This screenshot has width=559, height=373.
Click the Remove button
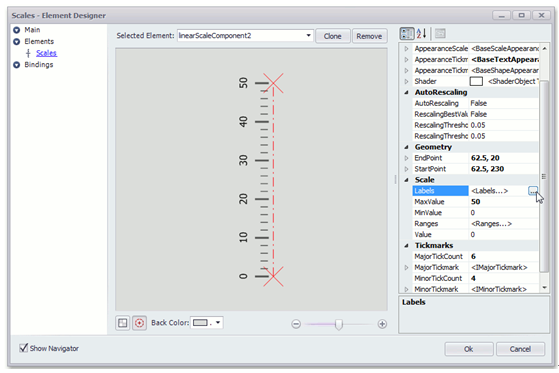point(369,36)
